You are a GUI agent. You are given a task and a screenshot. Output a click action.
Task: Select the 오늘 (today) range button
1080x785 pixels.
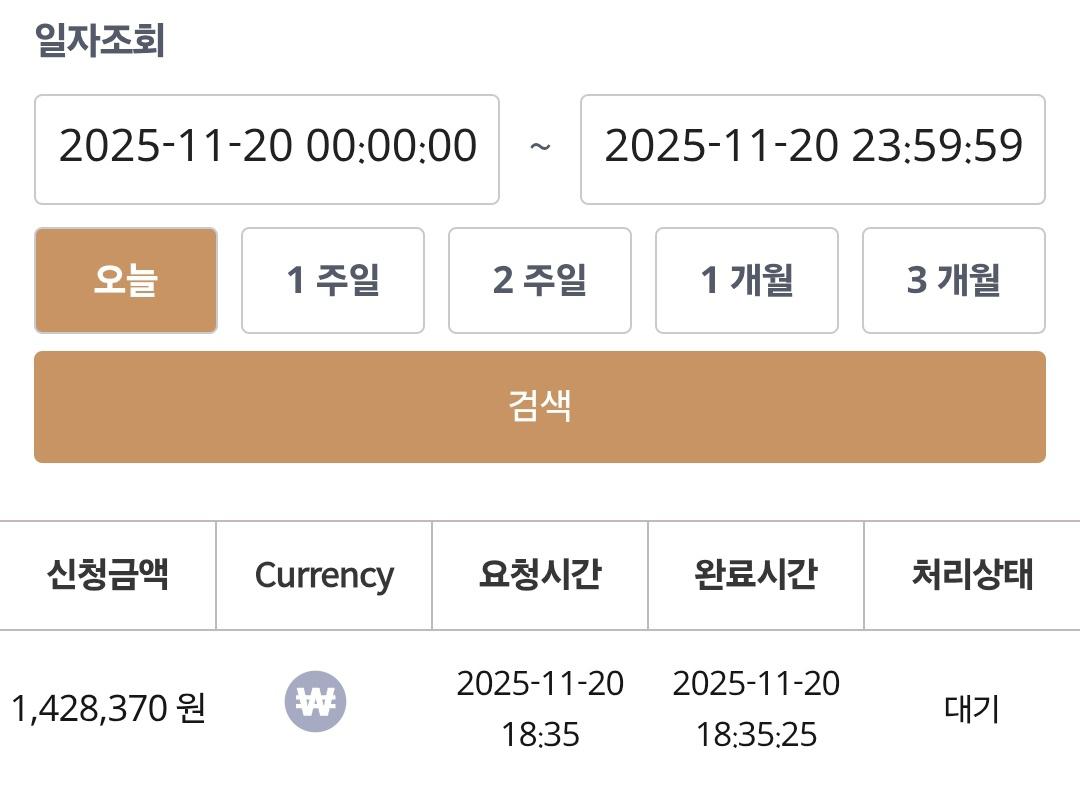(125, 280)
